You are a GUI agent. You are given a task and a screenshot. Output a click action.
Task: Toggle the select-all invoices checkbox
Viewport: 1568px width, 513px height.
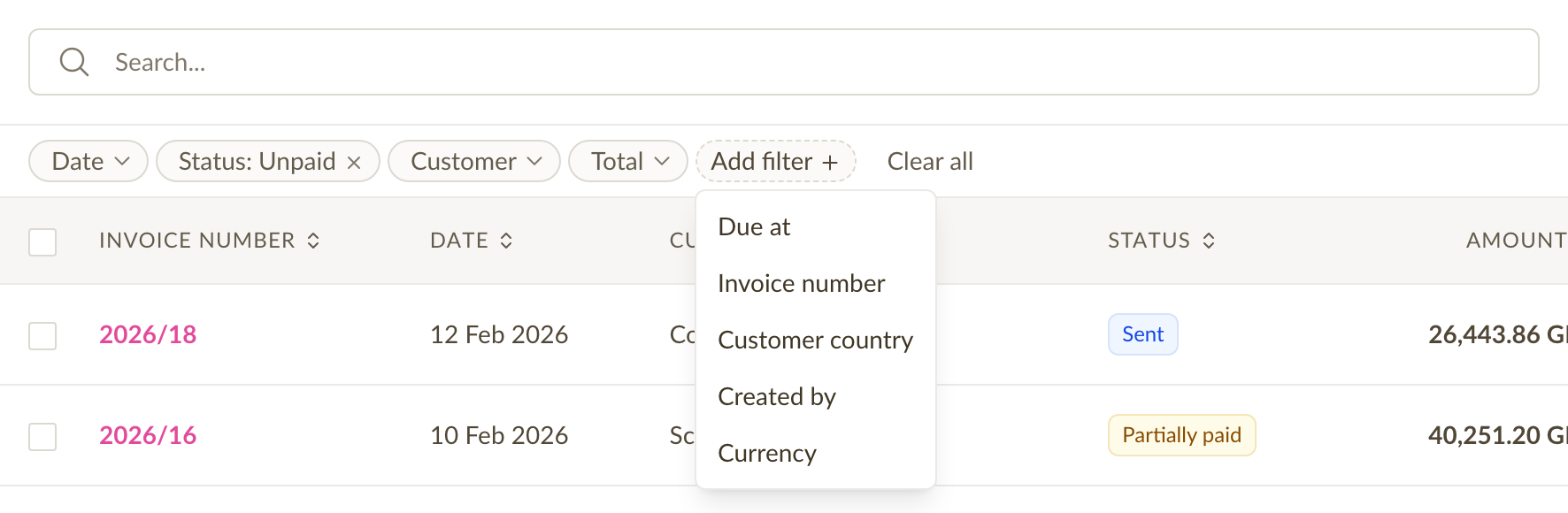coord(42,241)
